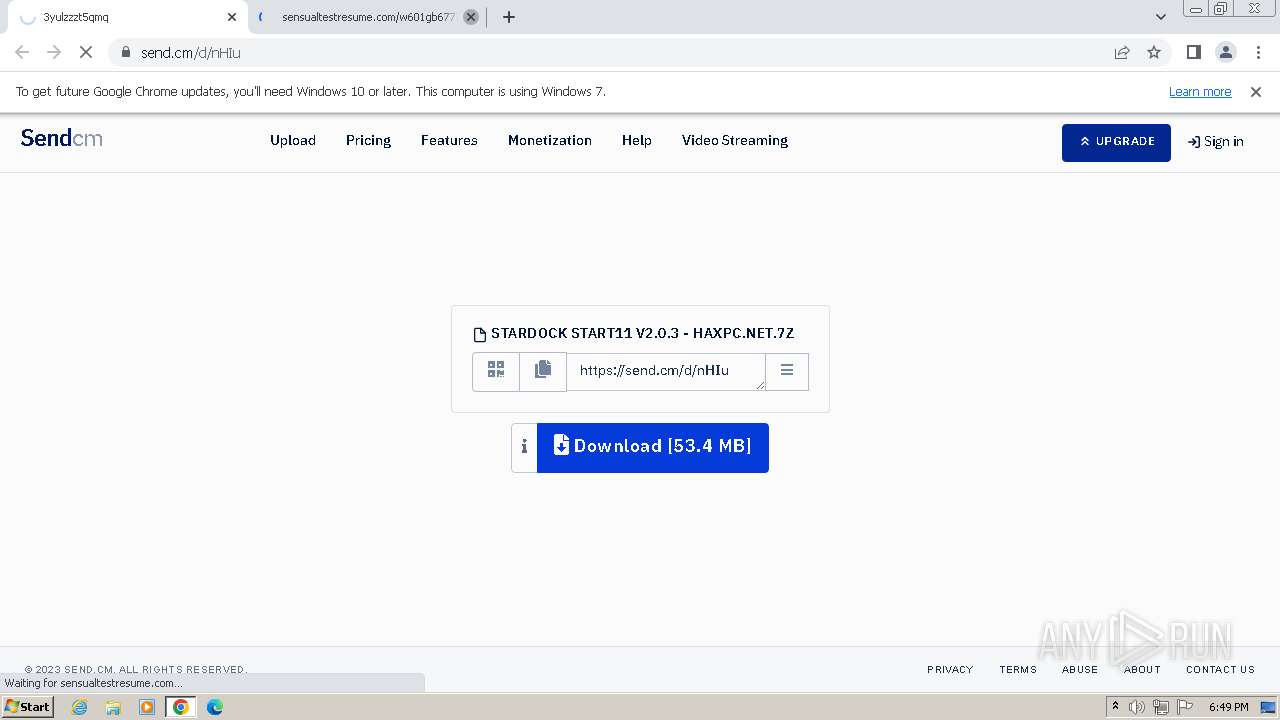Show QR code for the file link

click(x=496, y=371)
